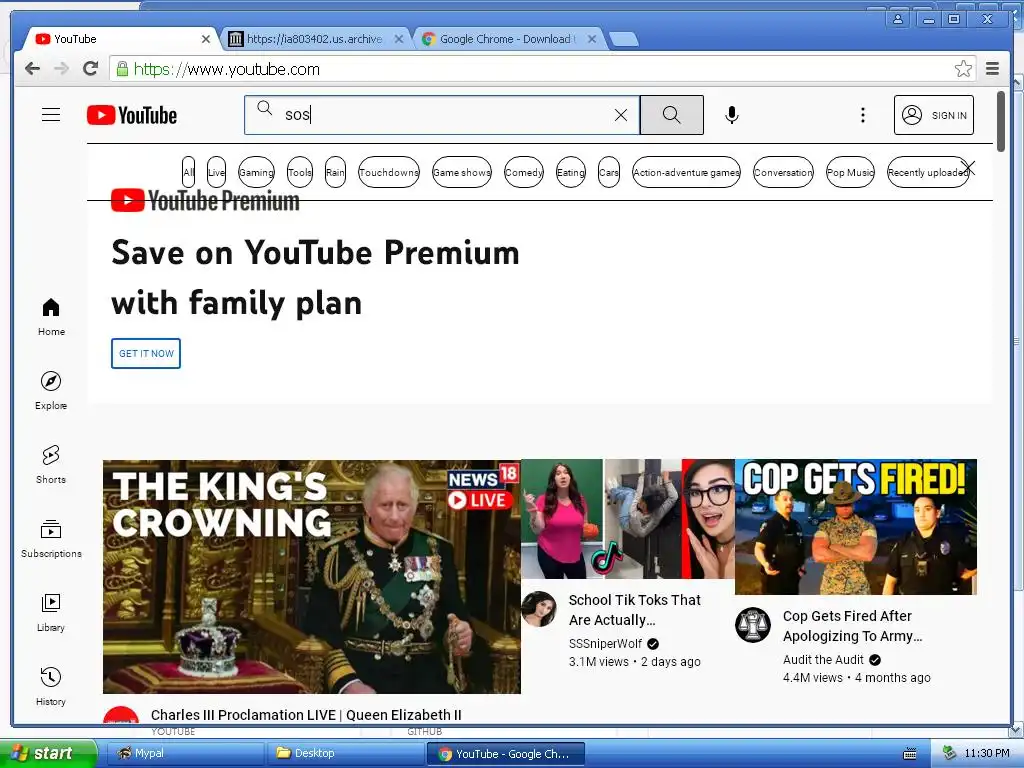Viewport: 1024px width, 768px height.
Task: Select the Touchdowns filter chip
Action: 389,172
